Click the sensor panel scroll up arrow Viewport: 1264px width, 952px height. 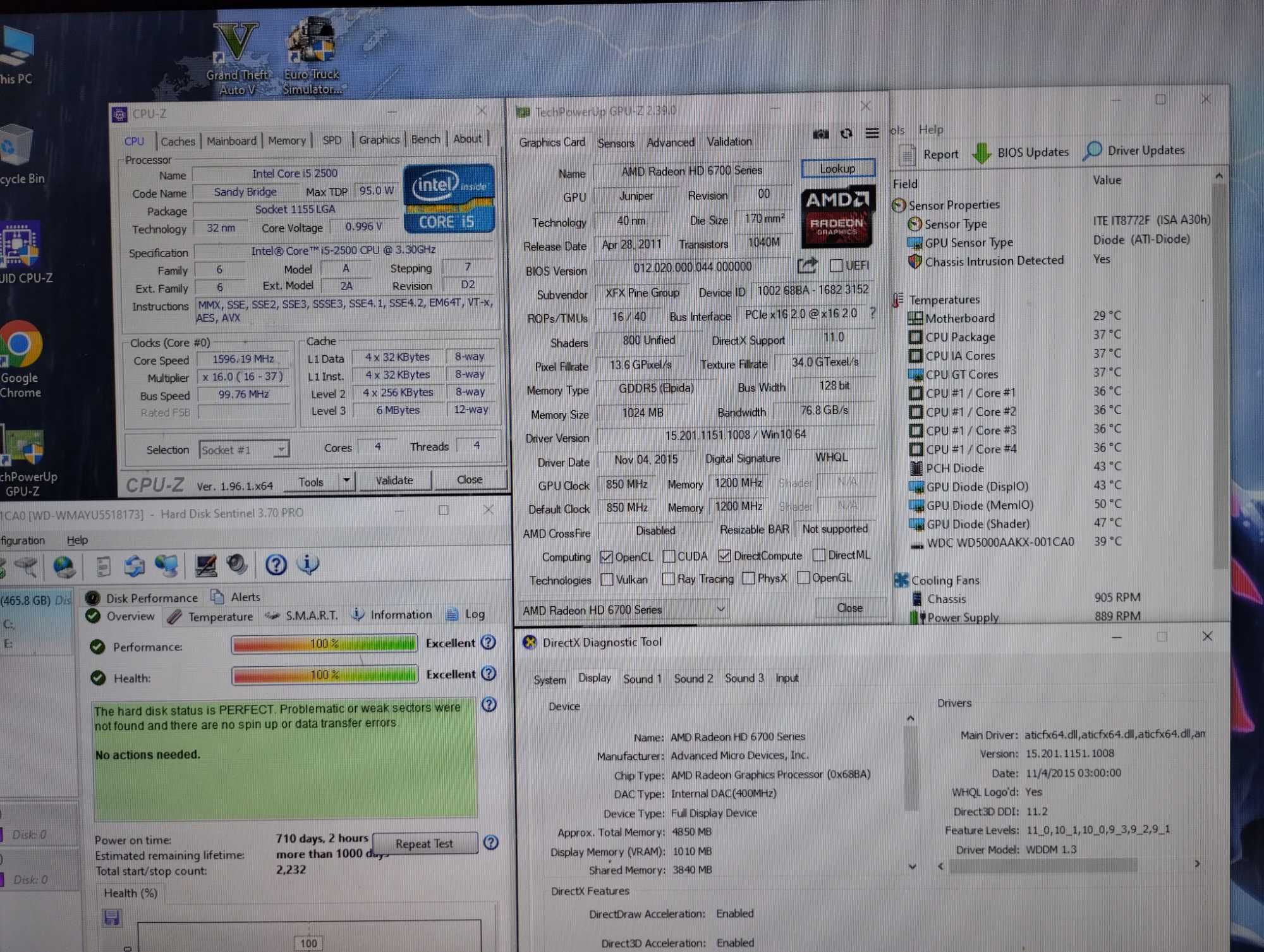(1219, 176)
